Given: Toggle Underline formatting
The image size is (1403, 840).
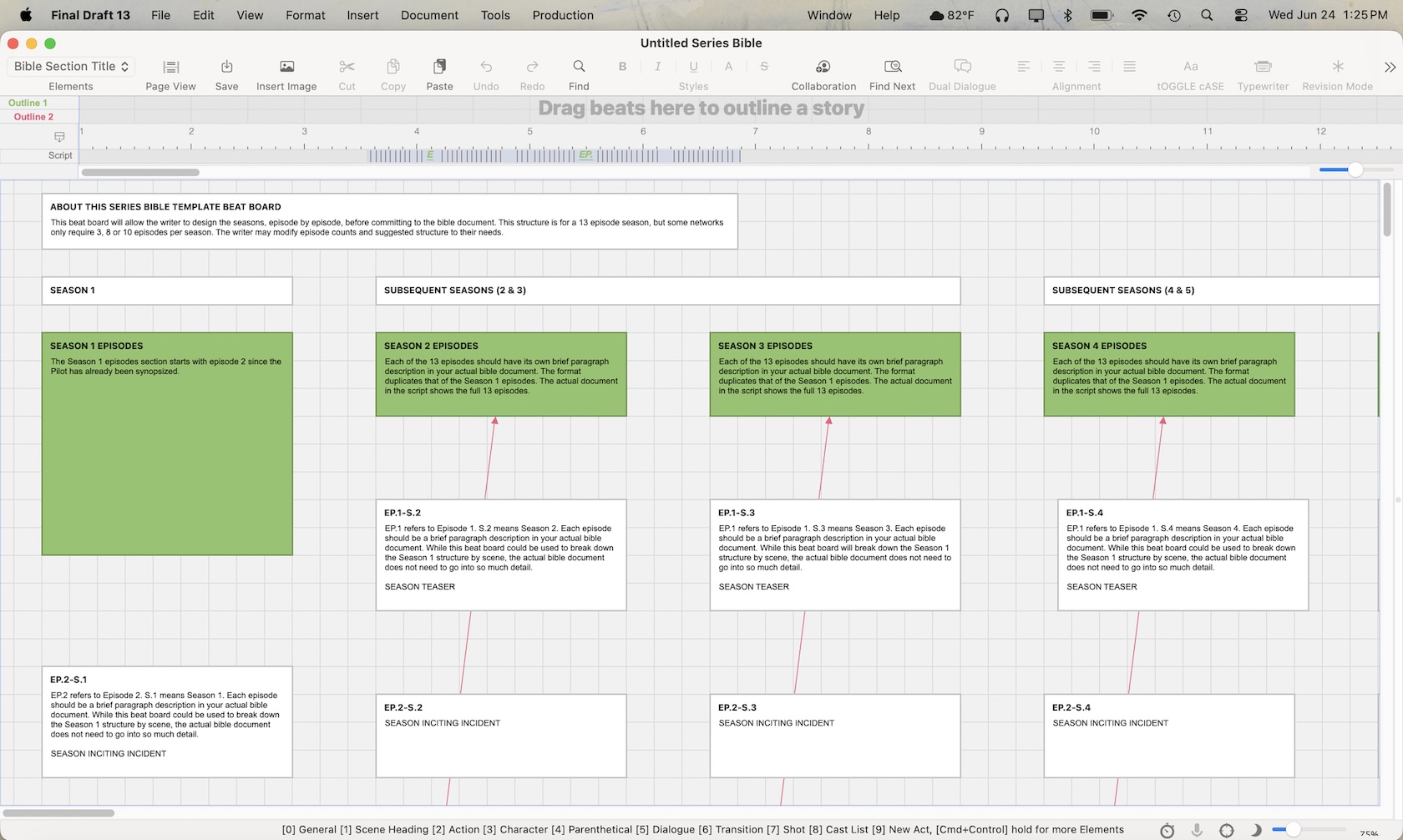Looking at the screenshot, I should pyautogui.click(x=693, y=67).
